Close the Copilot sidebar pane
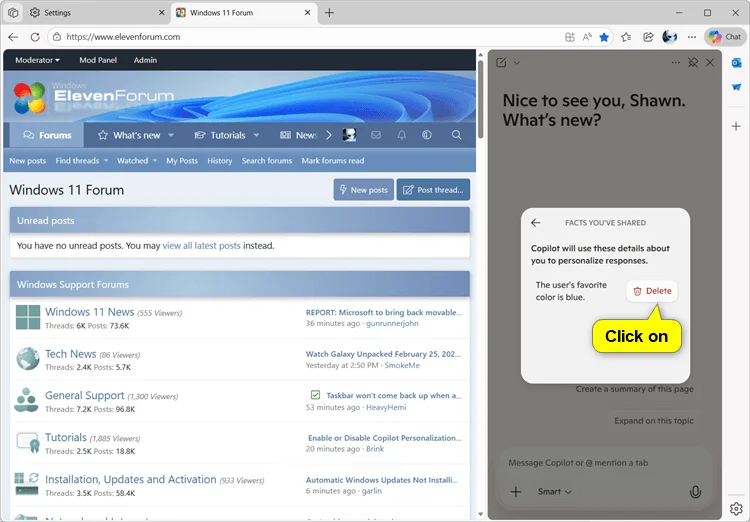This screenshot has height=522, width=750. [x=710, y=63]
